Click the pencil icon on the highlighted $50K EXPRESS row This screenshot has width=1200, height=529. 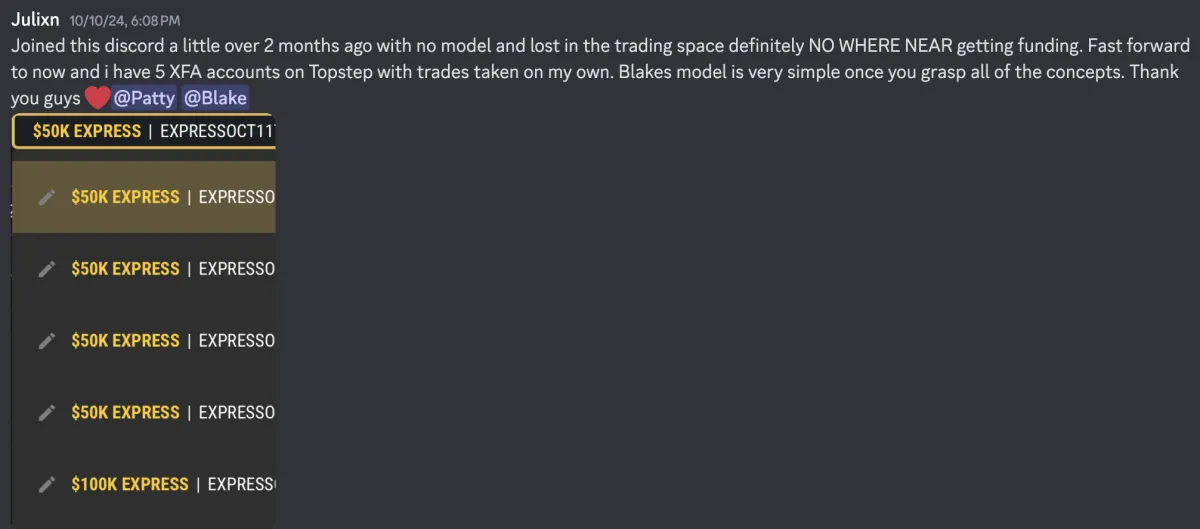click(x=46, y=197)
